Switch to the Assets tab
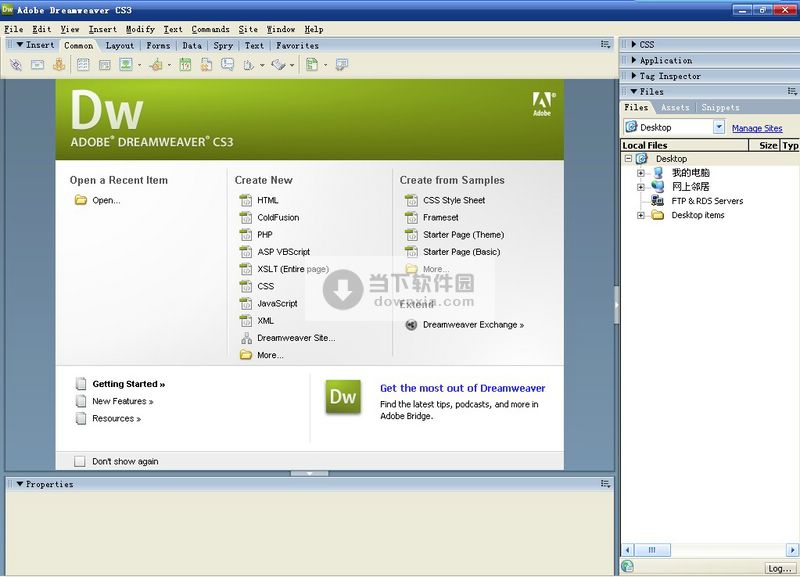Screen dimensions: 800x577 coord(675,108)
